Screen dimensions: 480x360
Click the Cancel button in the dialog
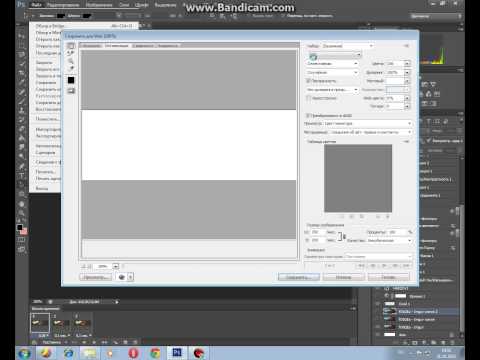click(343, 277)
